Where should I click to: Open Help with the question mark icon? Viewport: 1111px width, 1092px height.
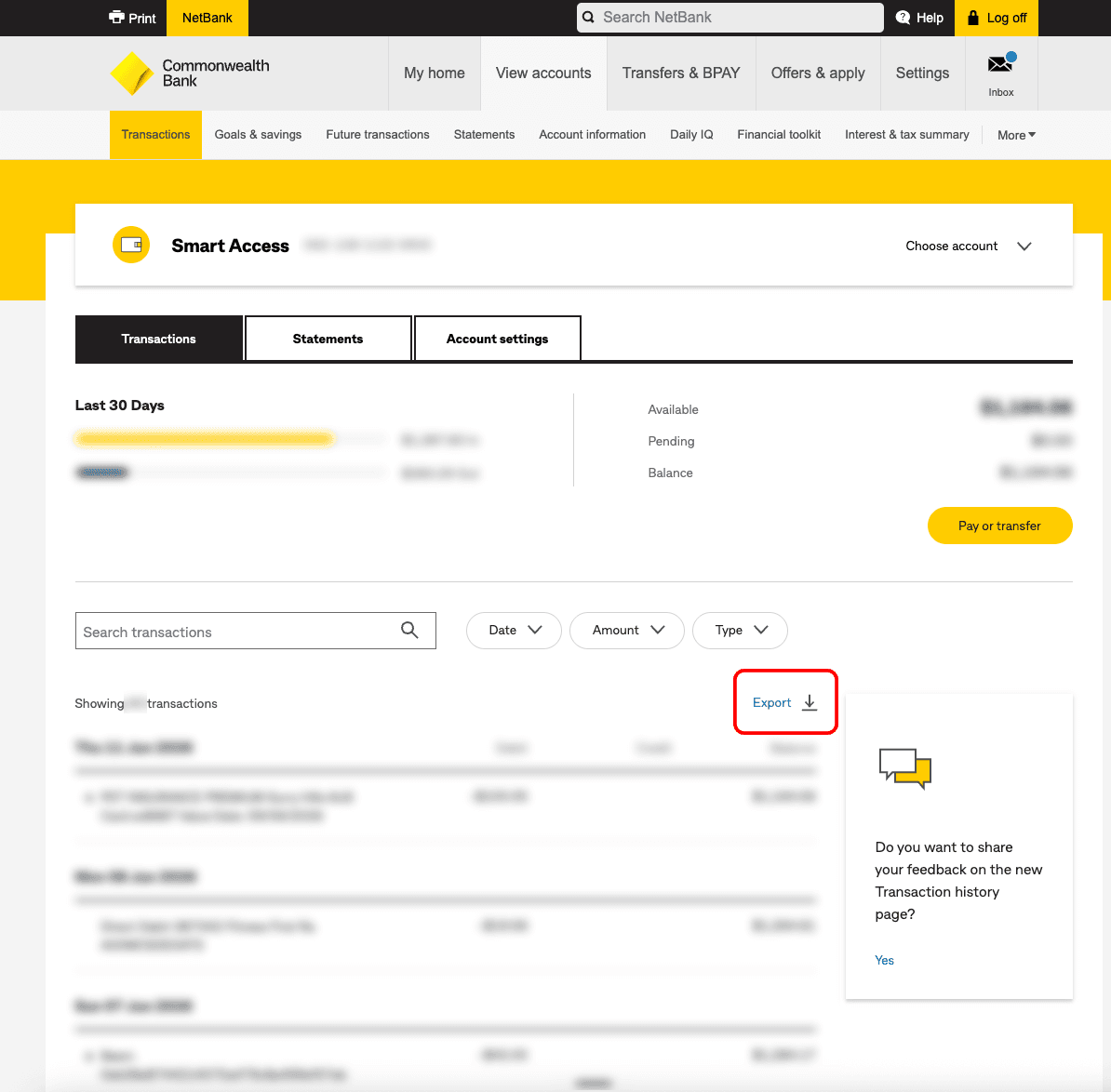pos(919,18)
